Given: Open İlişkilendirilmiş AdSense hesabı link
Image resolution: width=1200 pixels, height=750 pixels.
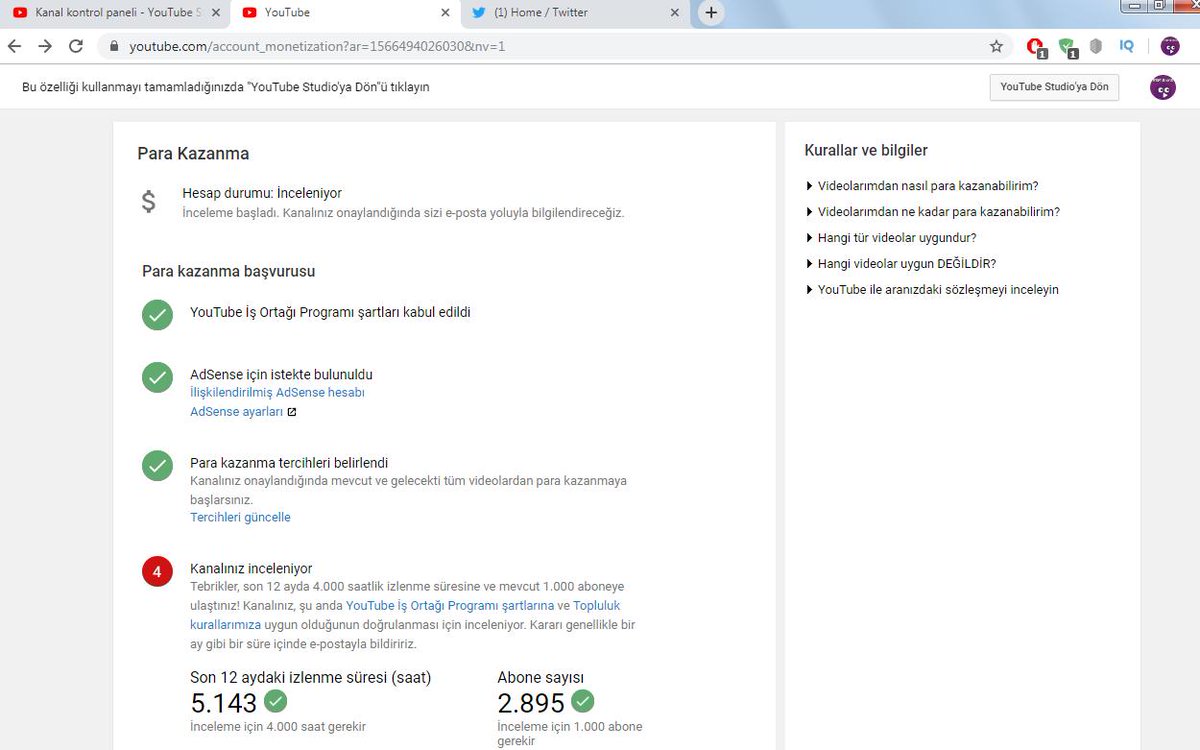Looking at the screenshot, I should [x=277, y=393].
